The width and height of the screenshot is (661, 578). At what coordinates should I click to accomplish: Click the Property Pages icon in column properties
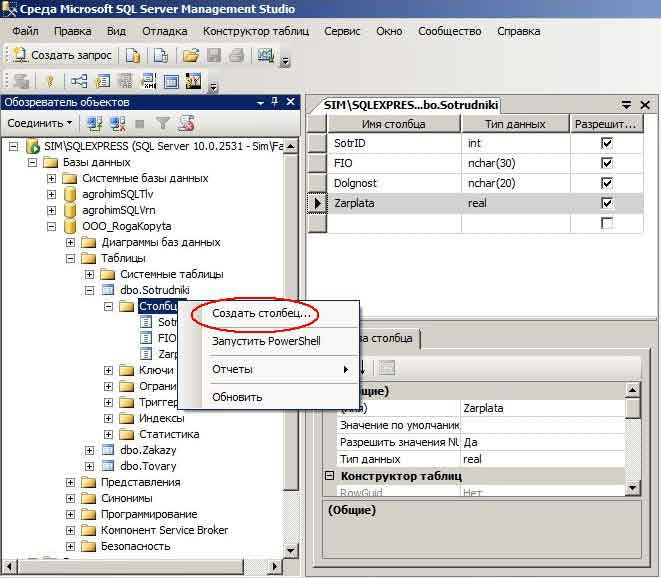point(387,368)
